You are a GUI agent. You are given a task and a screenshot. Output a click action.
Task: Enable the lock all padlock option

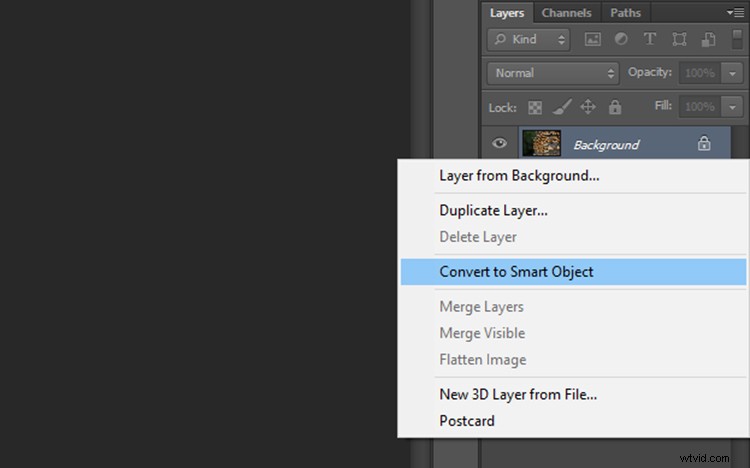click(615, 107)
